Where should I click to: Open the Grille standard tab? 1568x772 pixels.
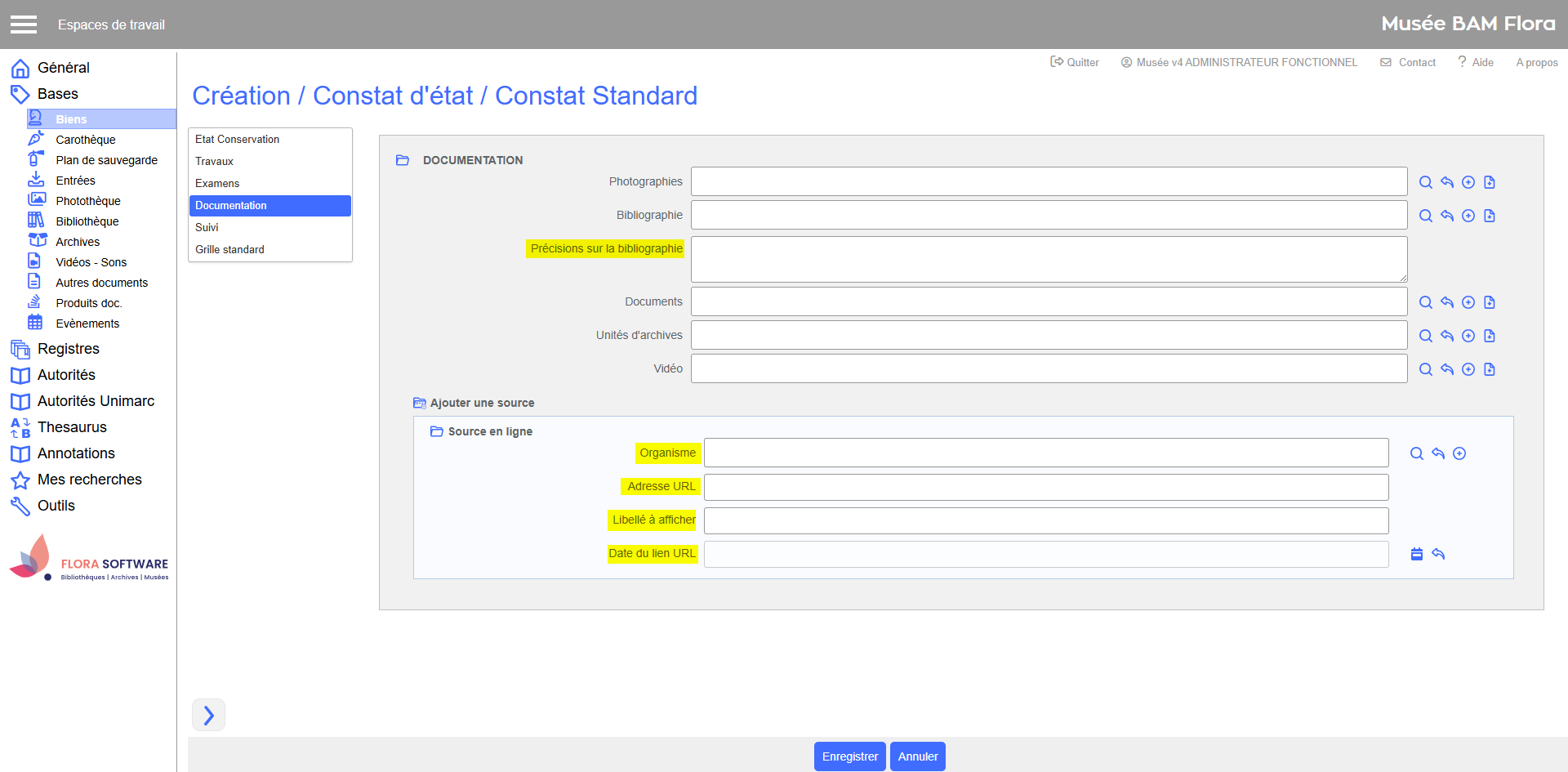coord(229,250)
